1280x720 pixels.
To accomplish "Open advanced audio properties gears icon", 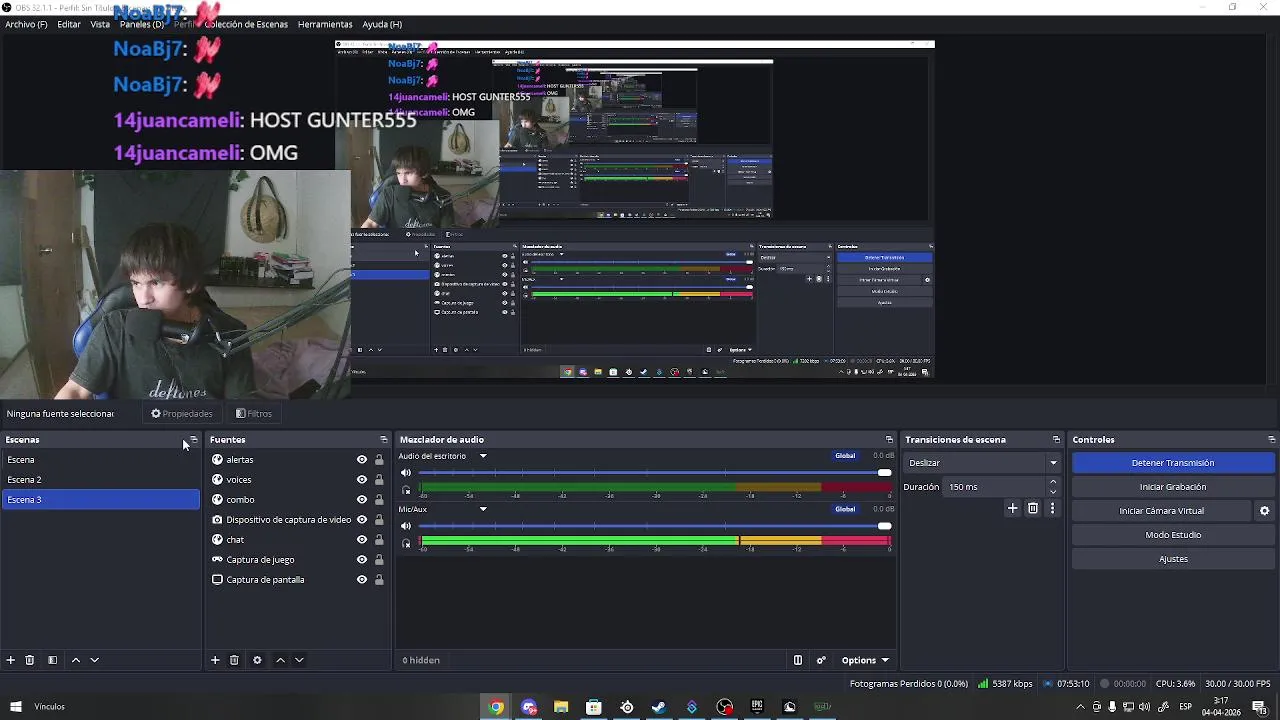I will [x=821, y=660].
